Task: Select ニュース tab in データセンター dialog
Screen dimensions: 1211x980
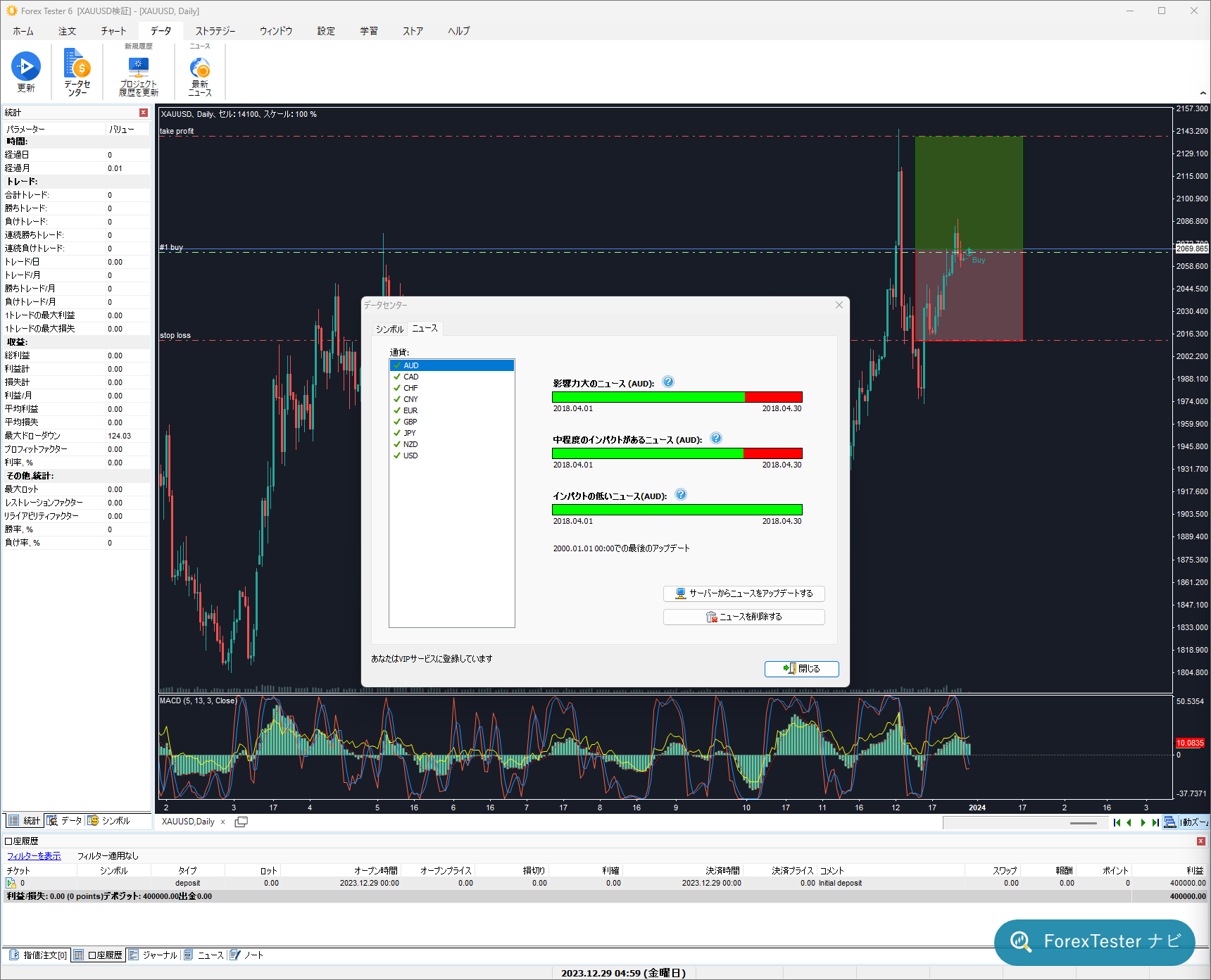Action: coord(425,328)
